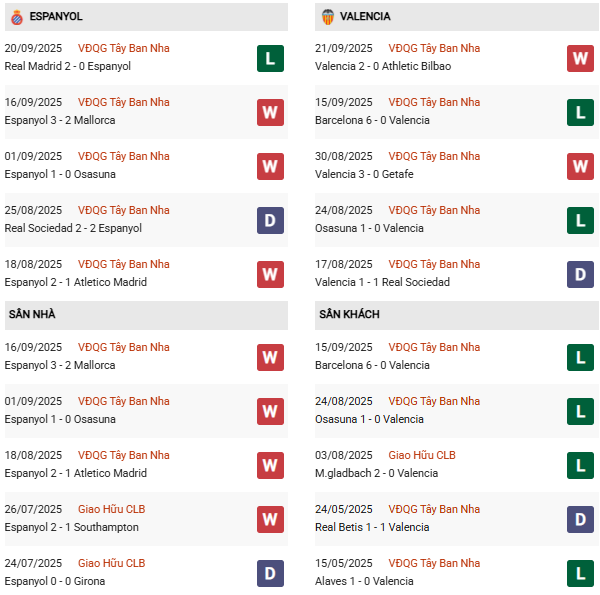The width and height of the screenshot is (600, 595).
Task: Click the Espanyol 2 - 1 Atletico Madrid result dated 18/08/2025 in the top Espanyol list
Action: (75, 282)
